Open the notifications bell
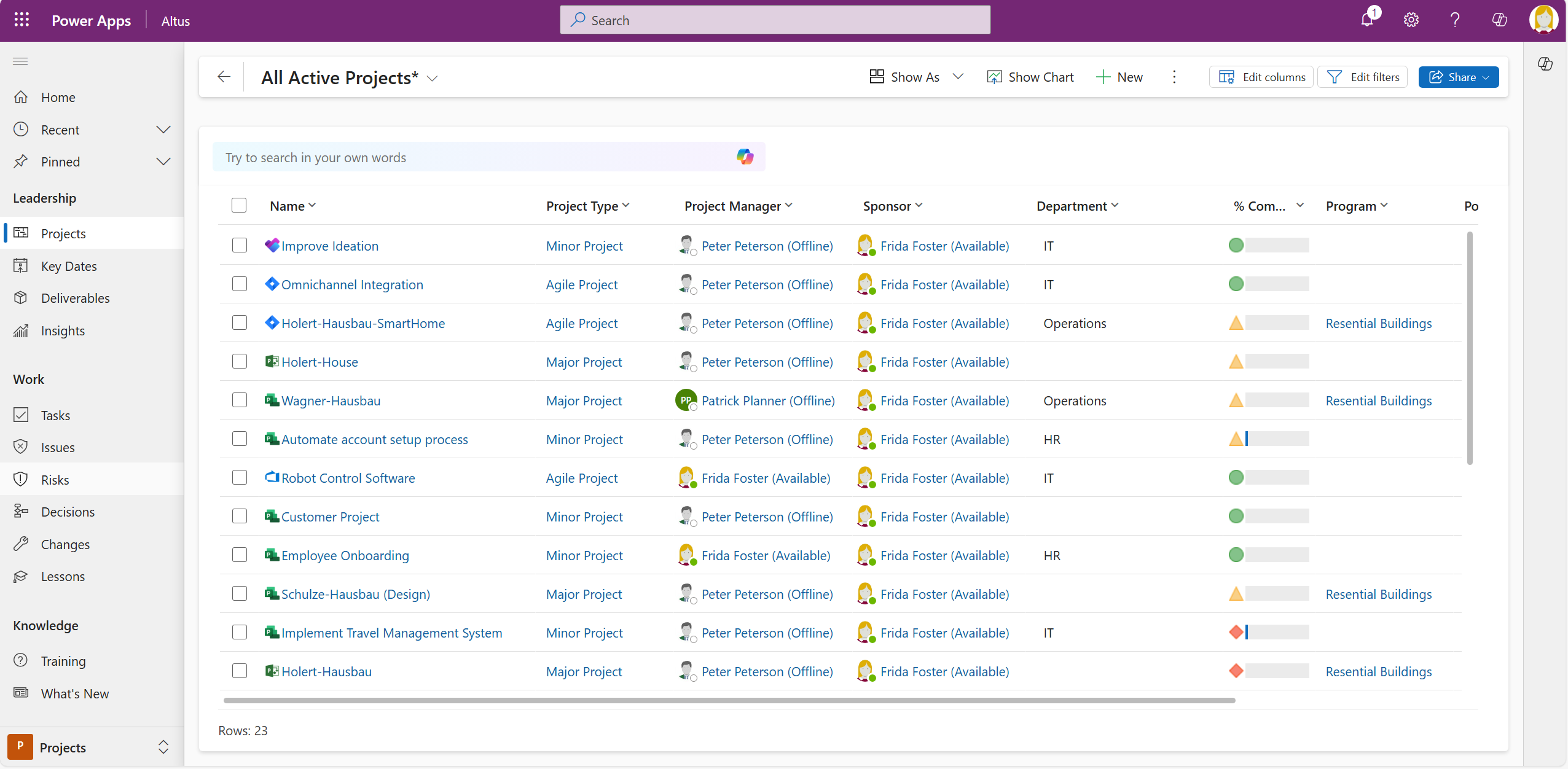 tap(1366, 20)
